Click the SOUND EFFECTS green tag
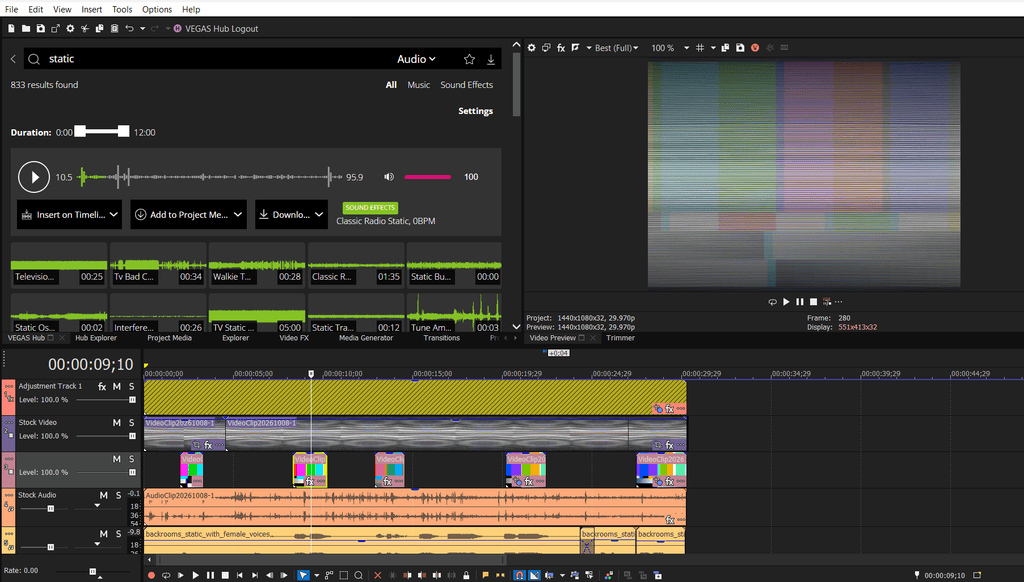Viewport: 1024px width, 582px height. pos(370,208)
